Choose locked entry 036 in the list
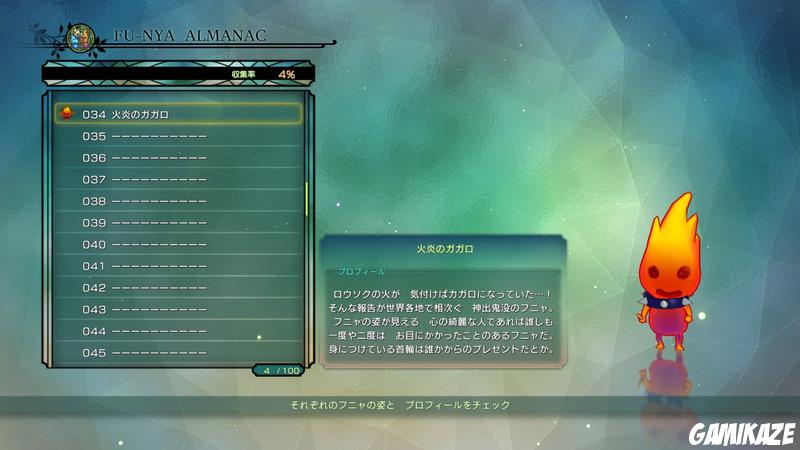This screenshot has height=450, width=800. click(178, 158)
